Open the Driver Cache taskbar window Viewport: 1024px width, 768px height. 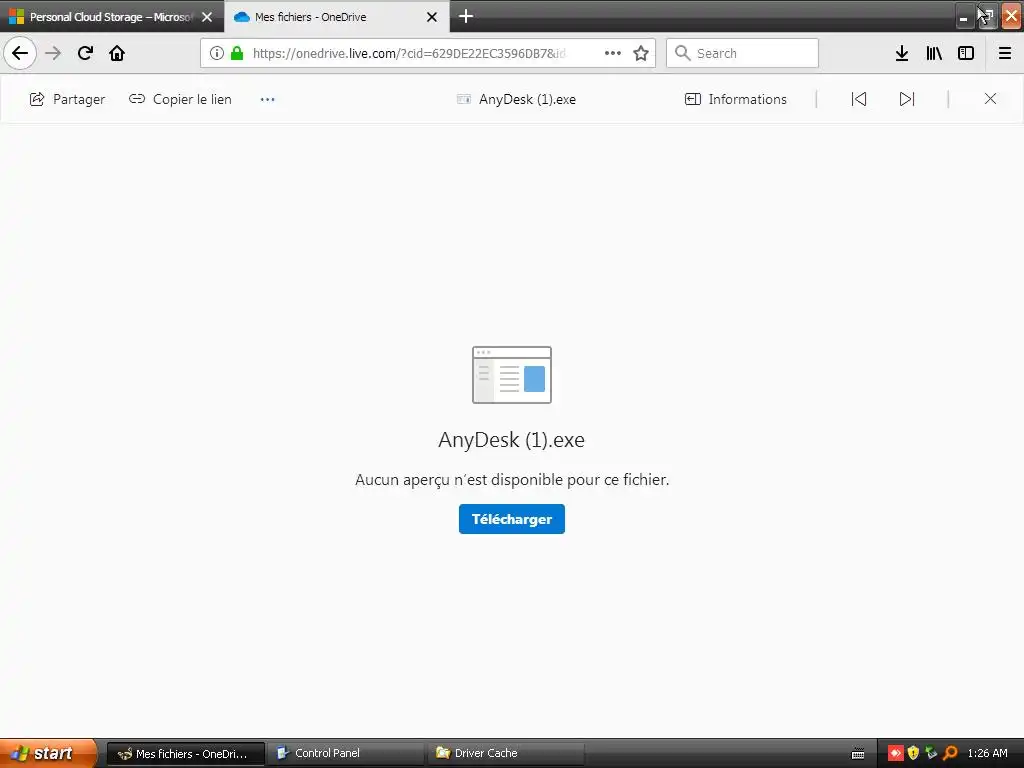pyautogui.click(x=505, y=754)
